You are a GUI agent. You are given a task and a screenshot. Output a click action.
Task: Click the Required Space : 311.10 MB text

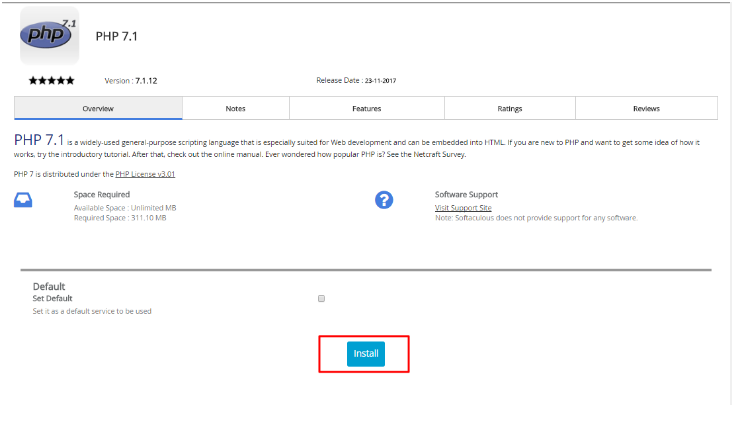click(x=120, y=217)
